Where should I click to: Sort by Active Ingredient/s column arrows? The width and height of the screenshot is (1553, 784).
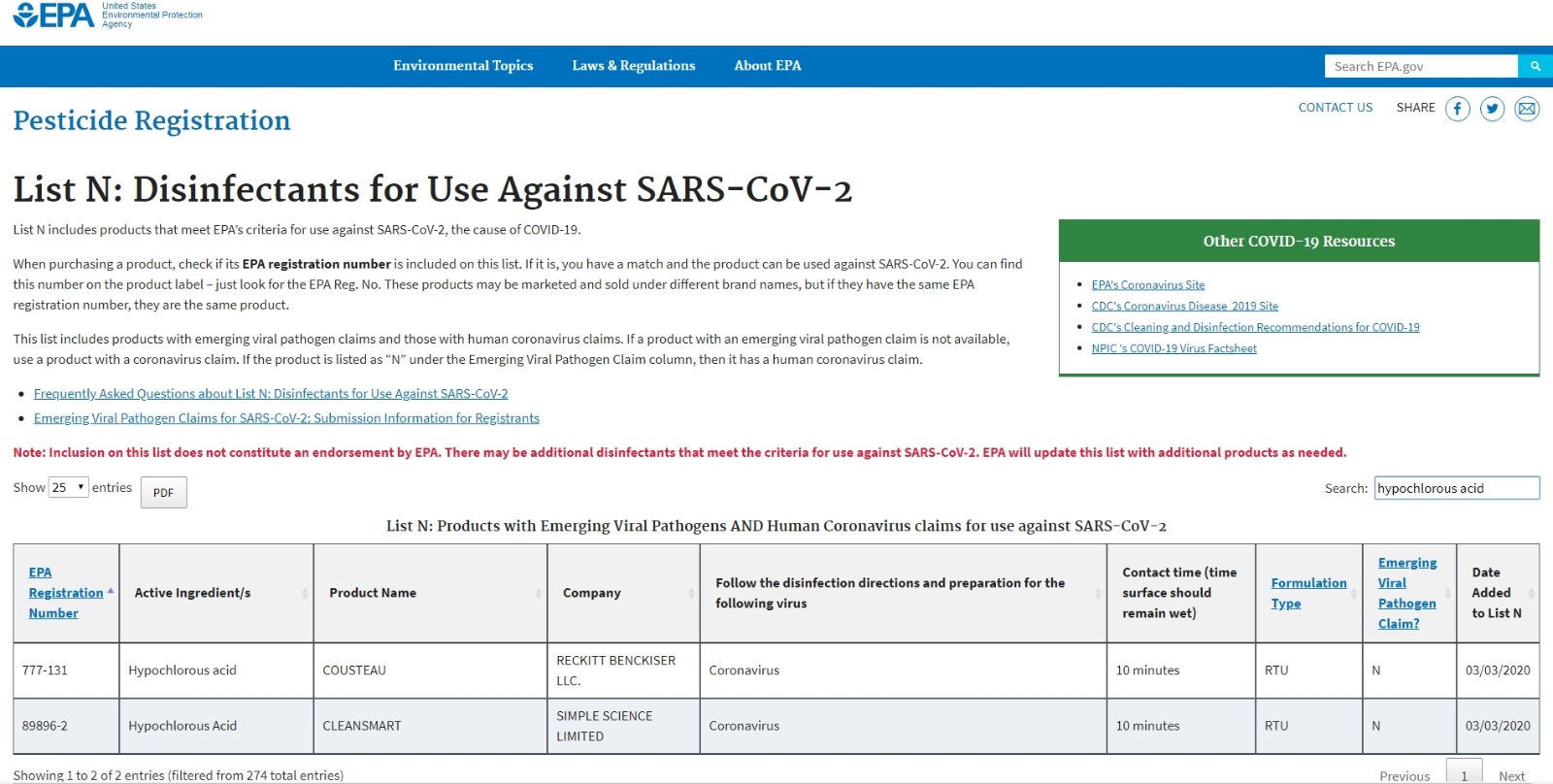pos(305,593)
